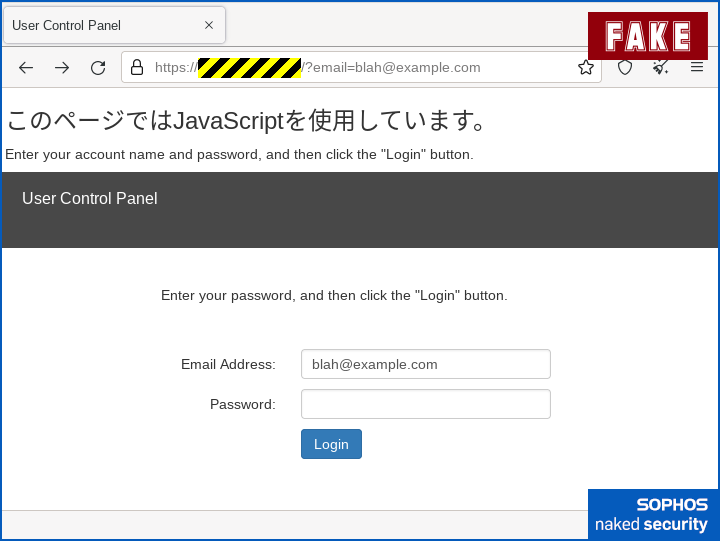Click into the Email Address field
Viewport: 720px width, 541px height.
point(425,364)
